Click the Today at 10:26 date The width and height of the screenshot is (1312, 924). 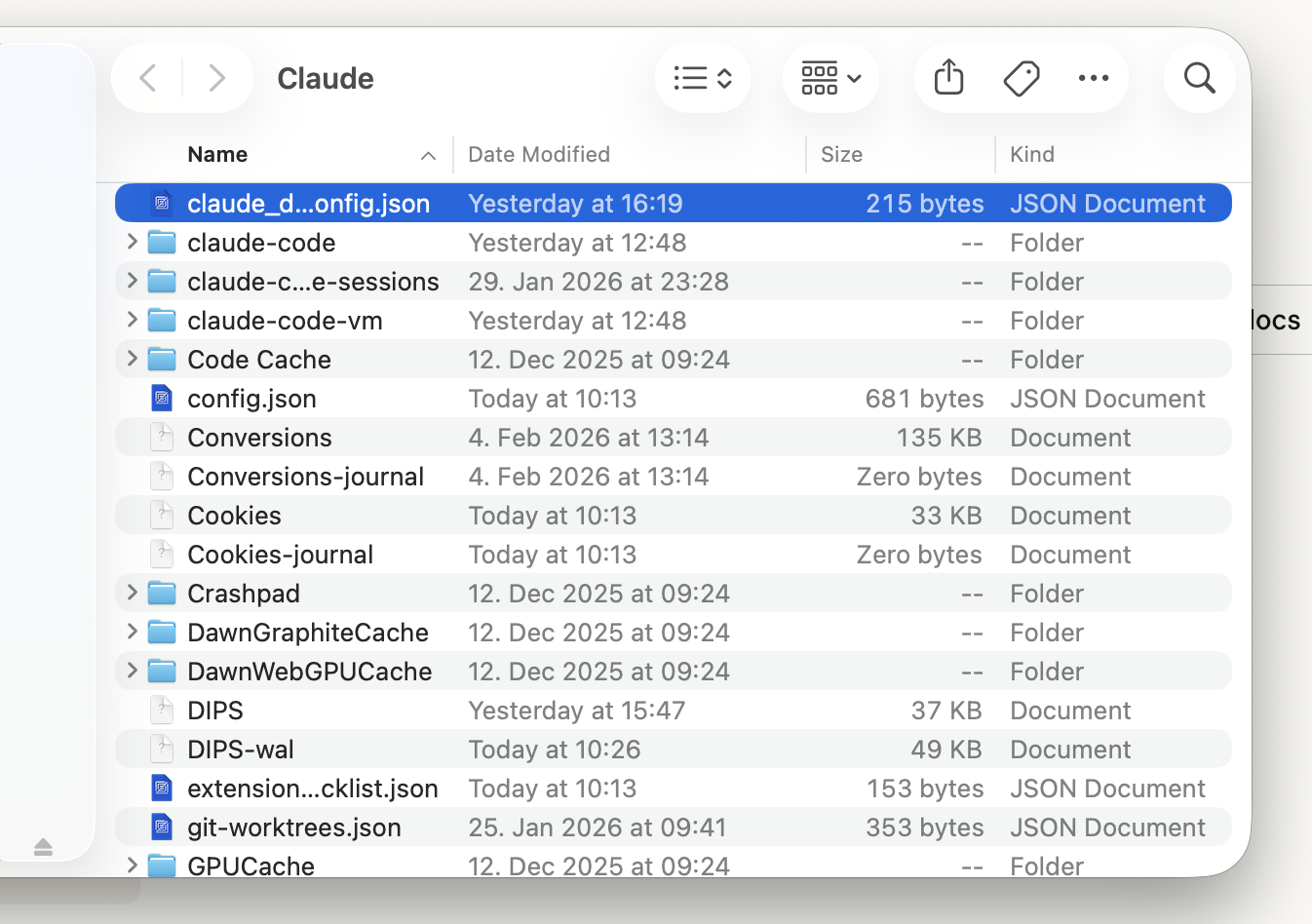click(555, 749)
